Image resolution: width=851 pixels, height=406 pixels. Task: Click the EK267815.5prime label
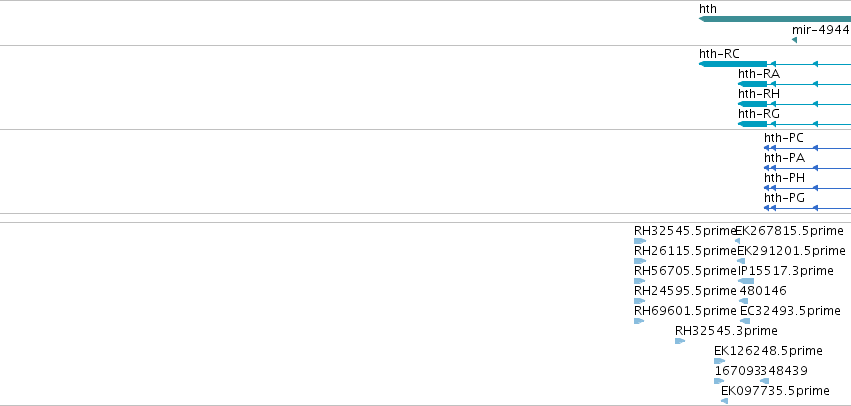tap(790, 231)
